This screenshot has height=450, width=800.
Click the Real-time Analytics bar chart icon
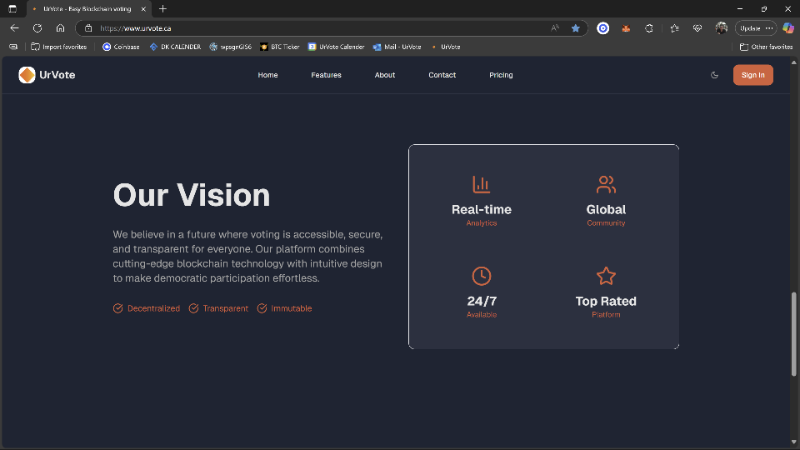(x=481, y=184)
